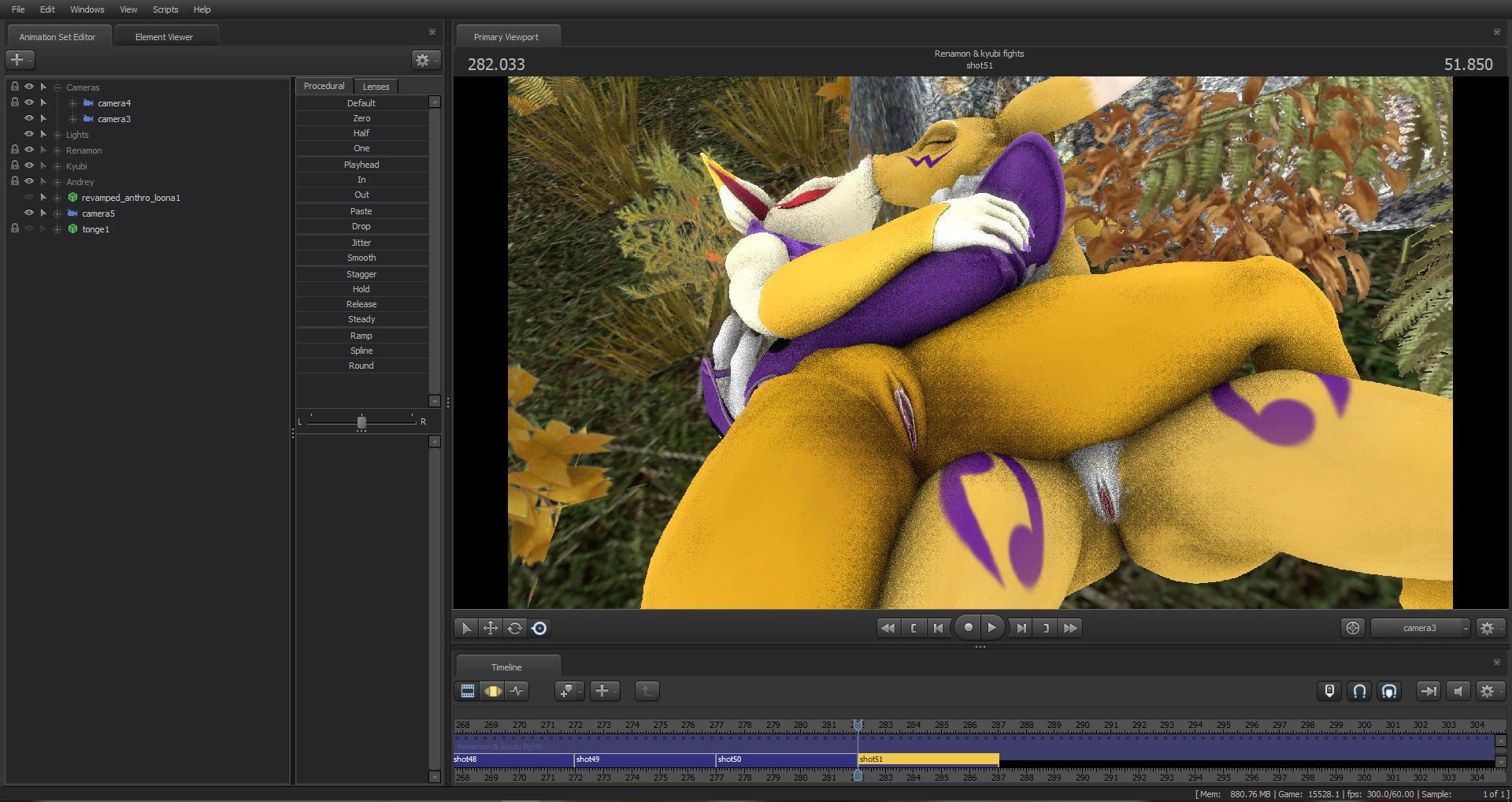
Task: Open Animation Set Editor settings gear
Action: pos(425,60)
